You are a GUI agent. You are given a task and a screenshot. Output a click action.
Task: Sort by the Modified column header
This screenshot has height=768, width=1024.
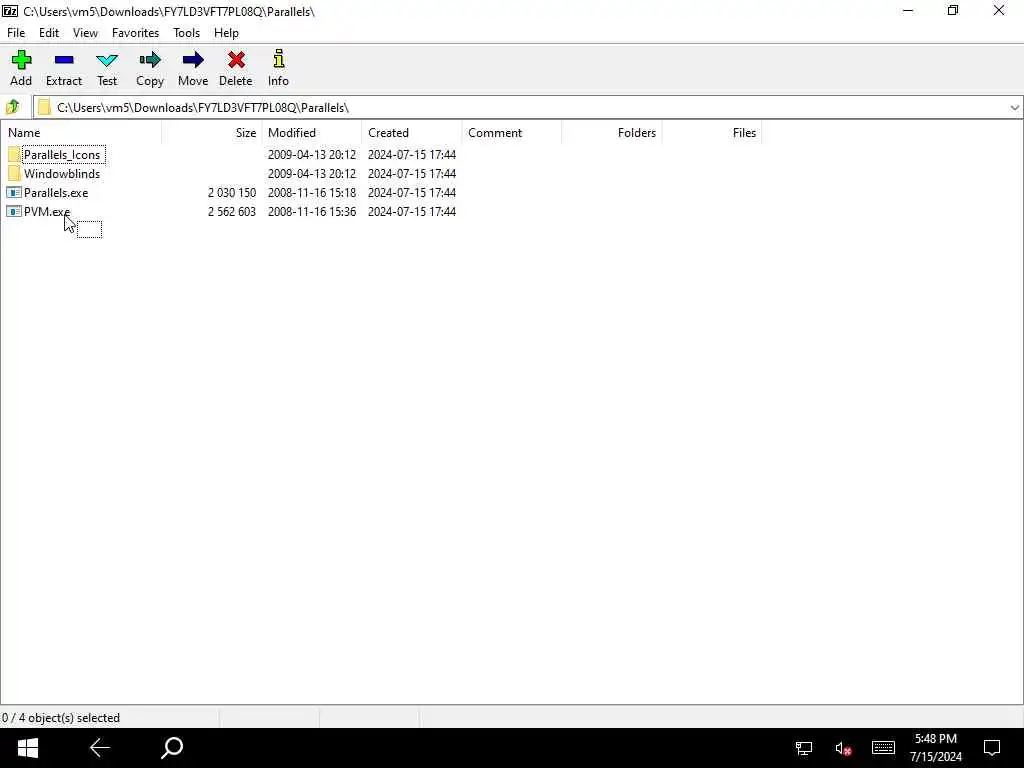(x=312, y=133)
